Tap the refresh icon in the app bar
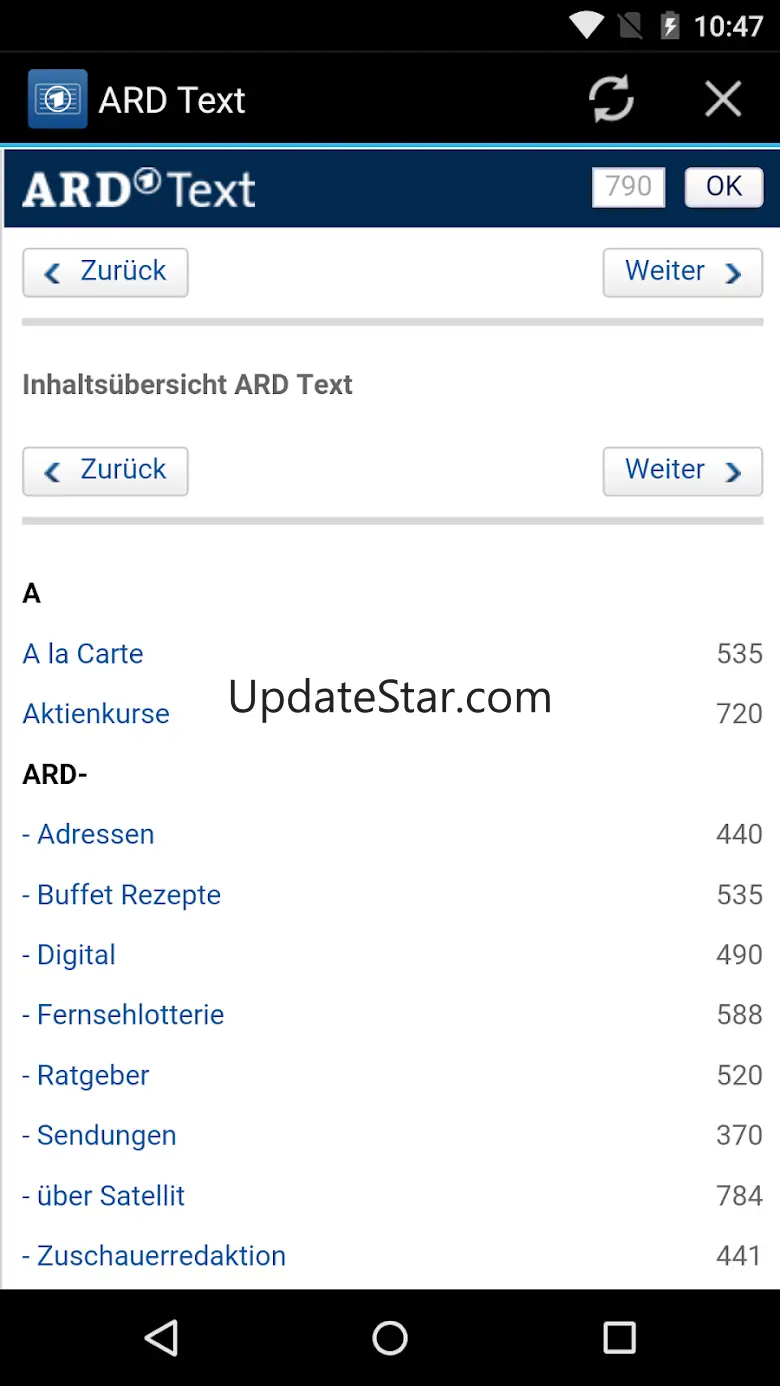 click(611, 99)
